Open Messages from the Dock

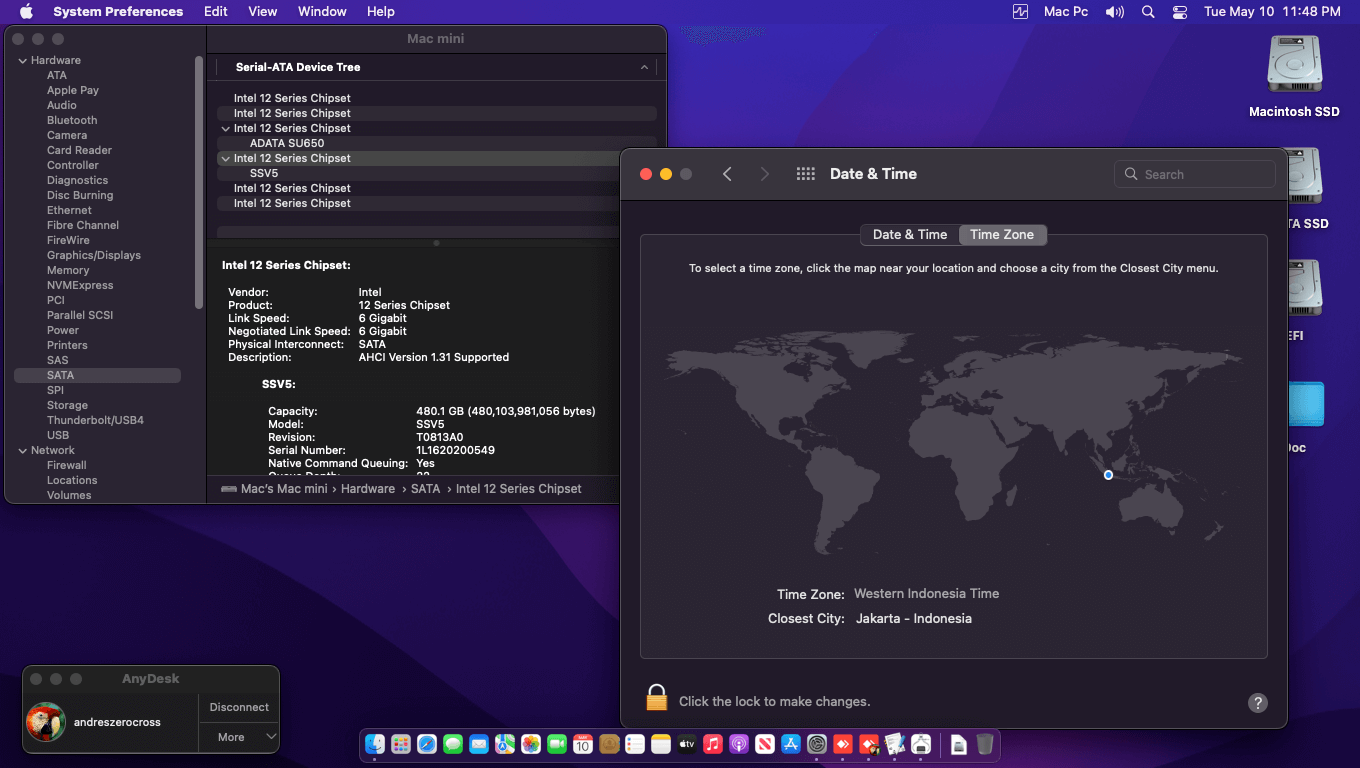pos(453,744)
